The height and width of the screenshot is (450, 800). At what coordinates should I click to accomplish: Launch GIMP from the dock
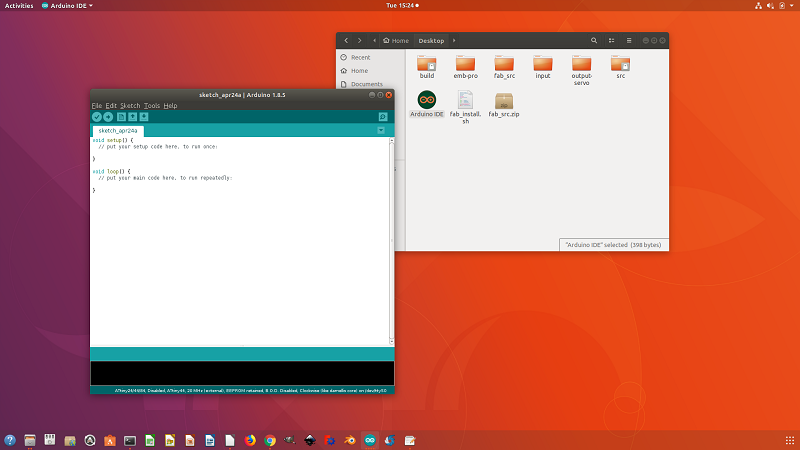click(290, 440)
